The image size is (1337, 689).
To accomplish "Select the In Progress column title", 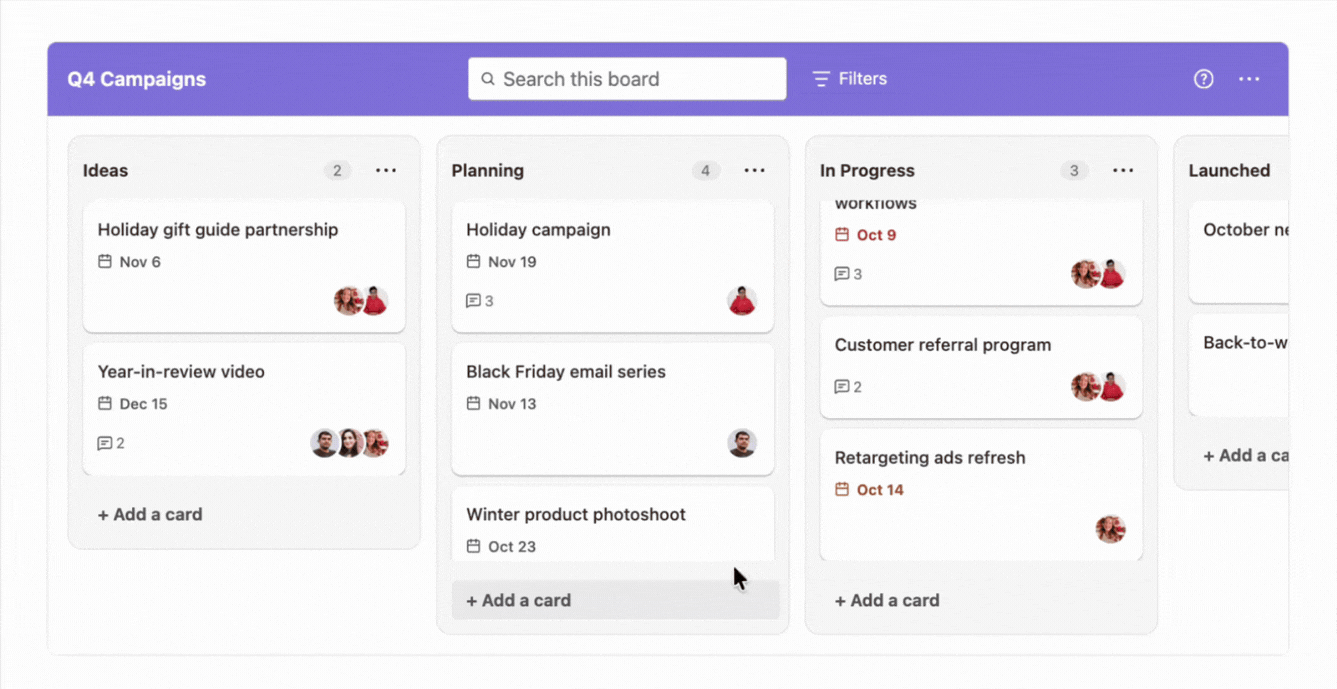I will point(867,171).
